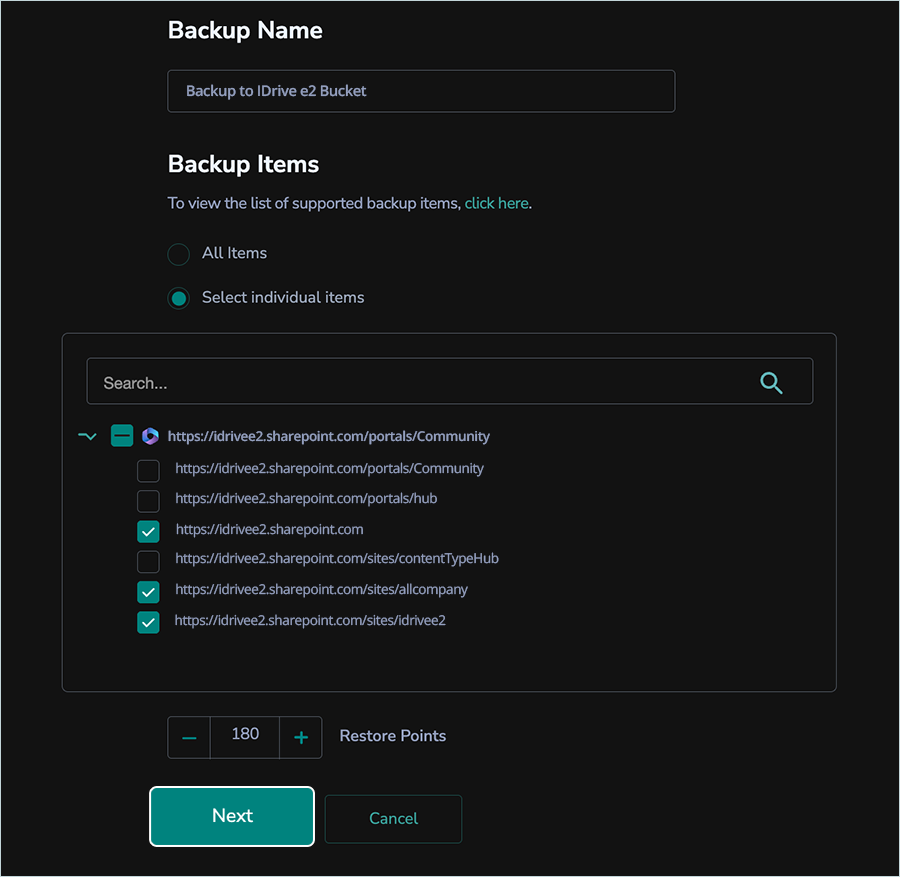Image resolution: width=900 pixels, height=877 pixels.
Task: Click the search magnifier icon
Action: 771,383
